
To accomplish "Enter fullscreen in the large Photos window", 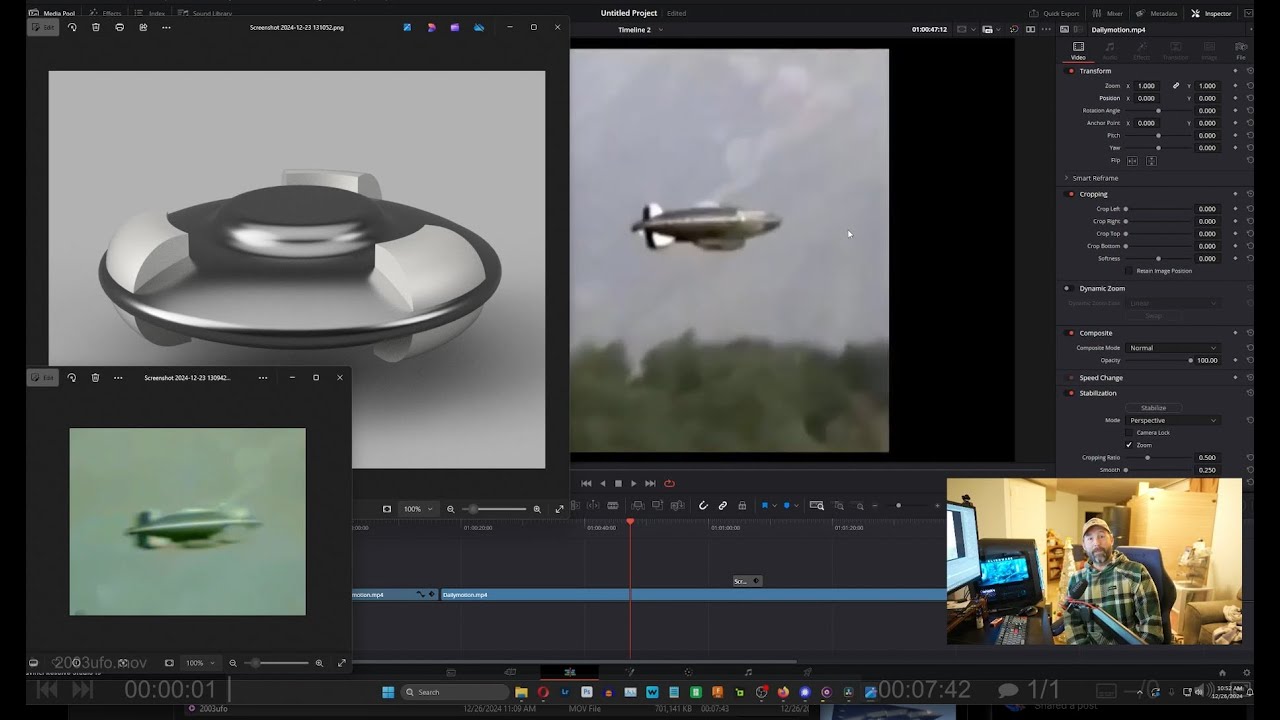I will coord(559,509).
